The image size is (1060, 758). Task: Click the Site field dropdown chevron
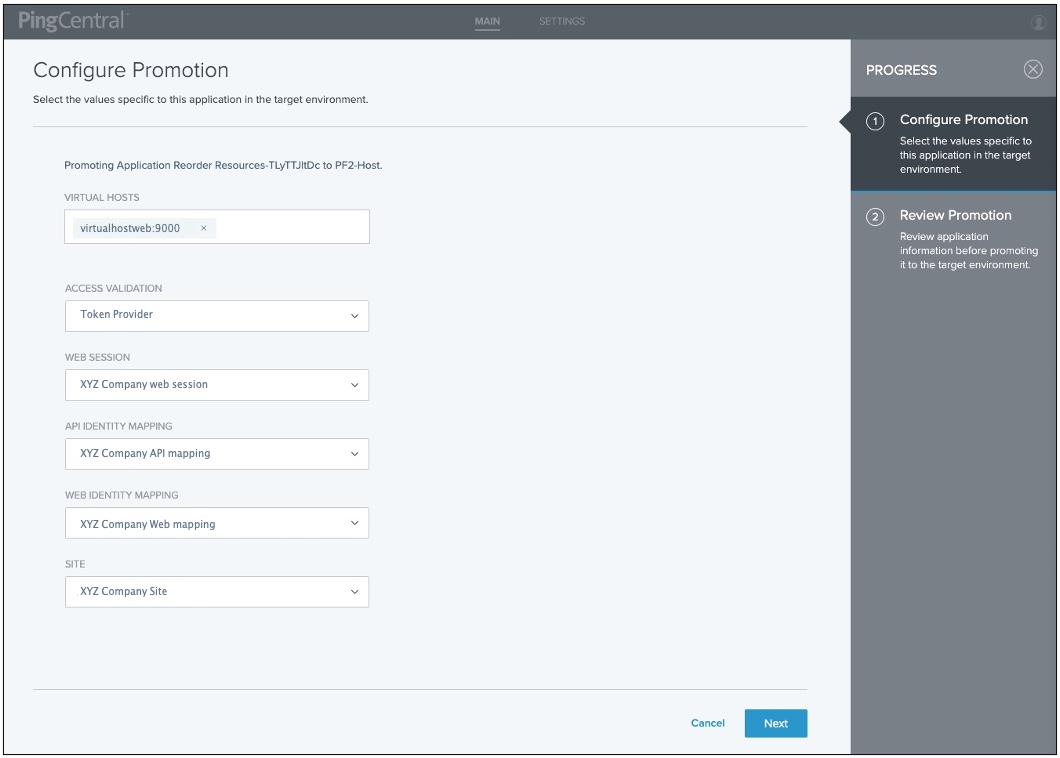[352, 591]
